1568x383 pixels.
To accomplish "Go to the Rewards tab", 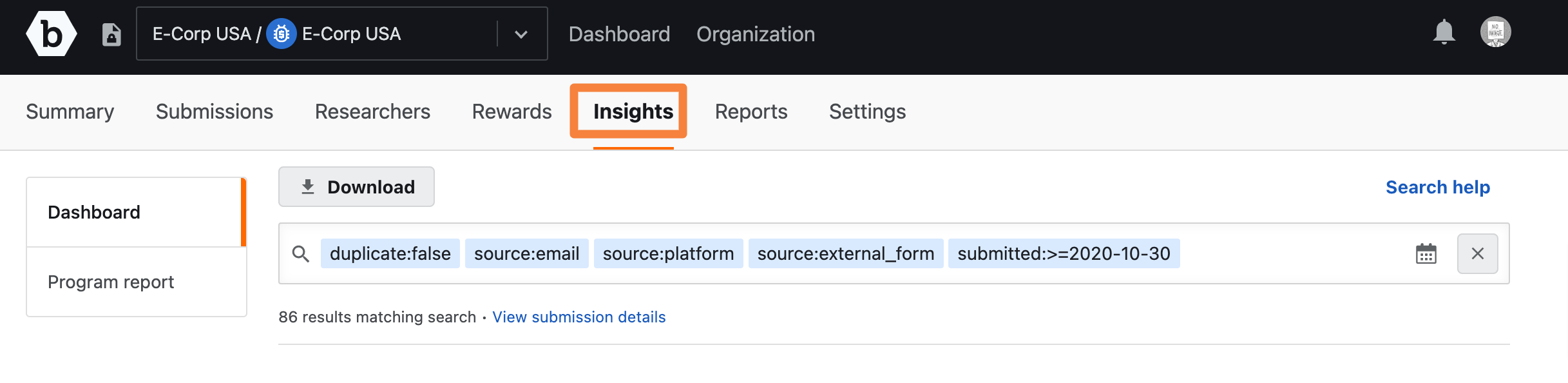I will (512, 112).
